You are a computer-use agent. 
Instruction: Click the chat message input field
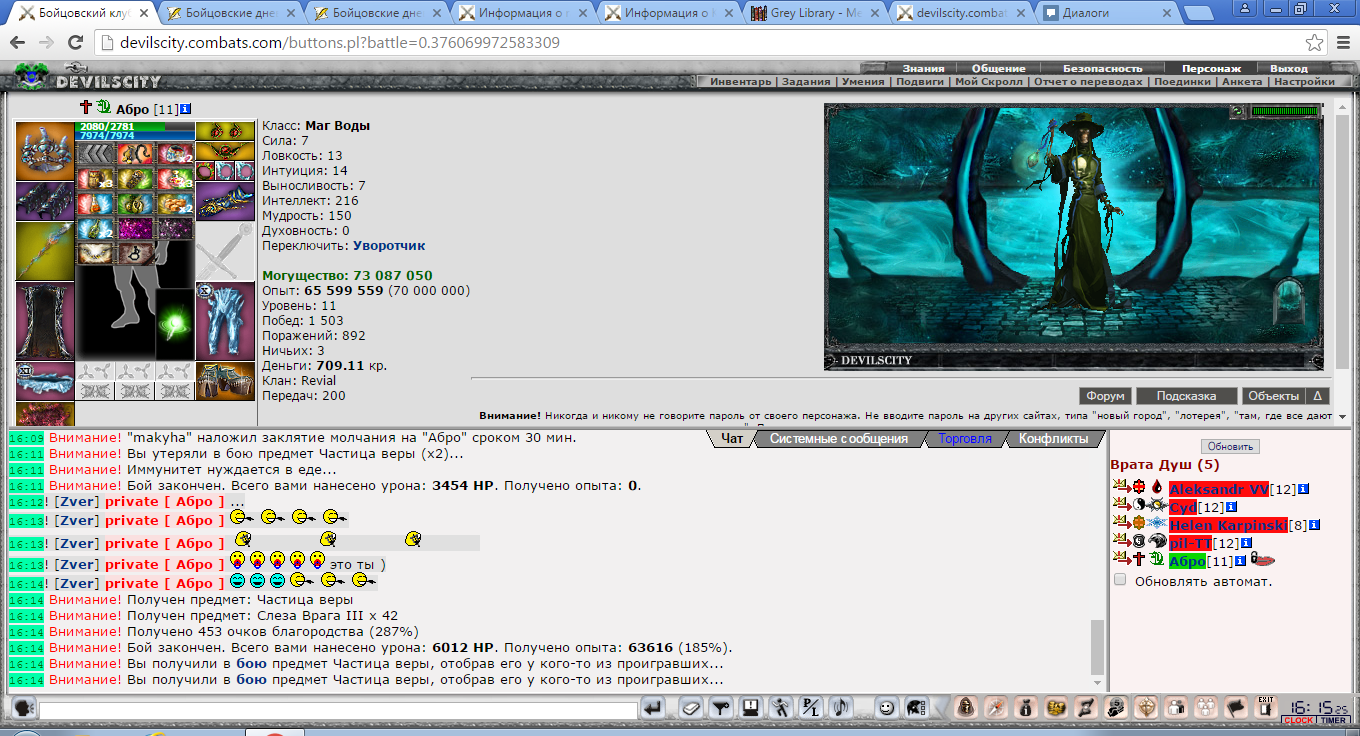pos(338,709)
